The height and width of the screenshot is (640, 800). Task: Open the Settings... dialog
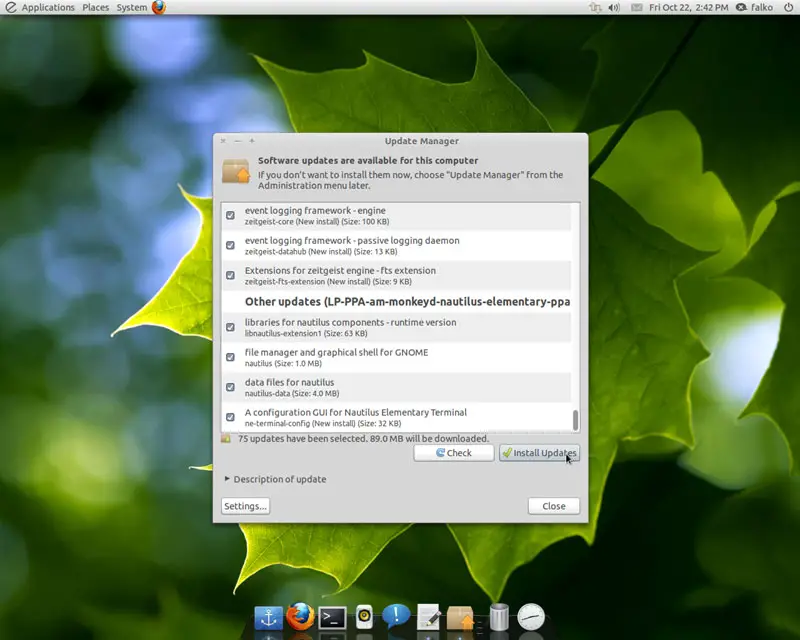tap(245, 506)
